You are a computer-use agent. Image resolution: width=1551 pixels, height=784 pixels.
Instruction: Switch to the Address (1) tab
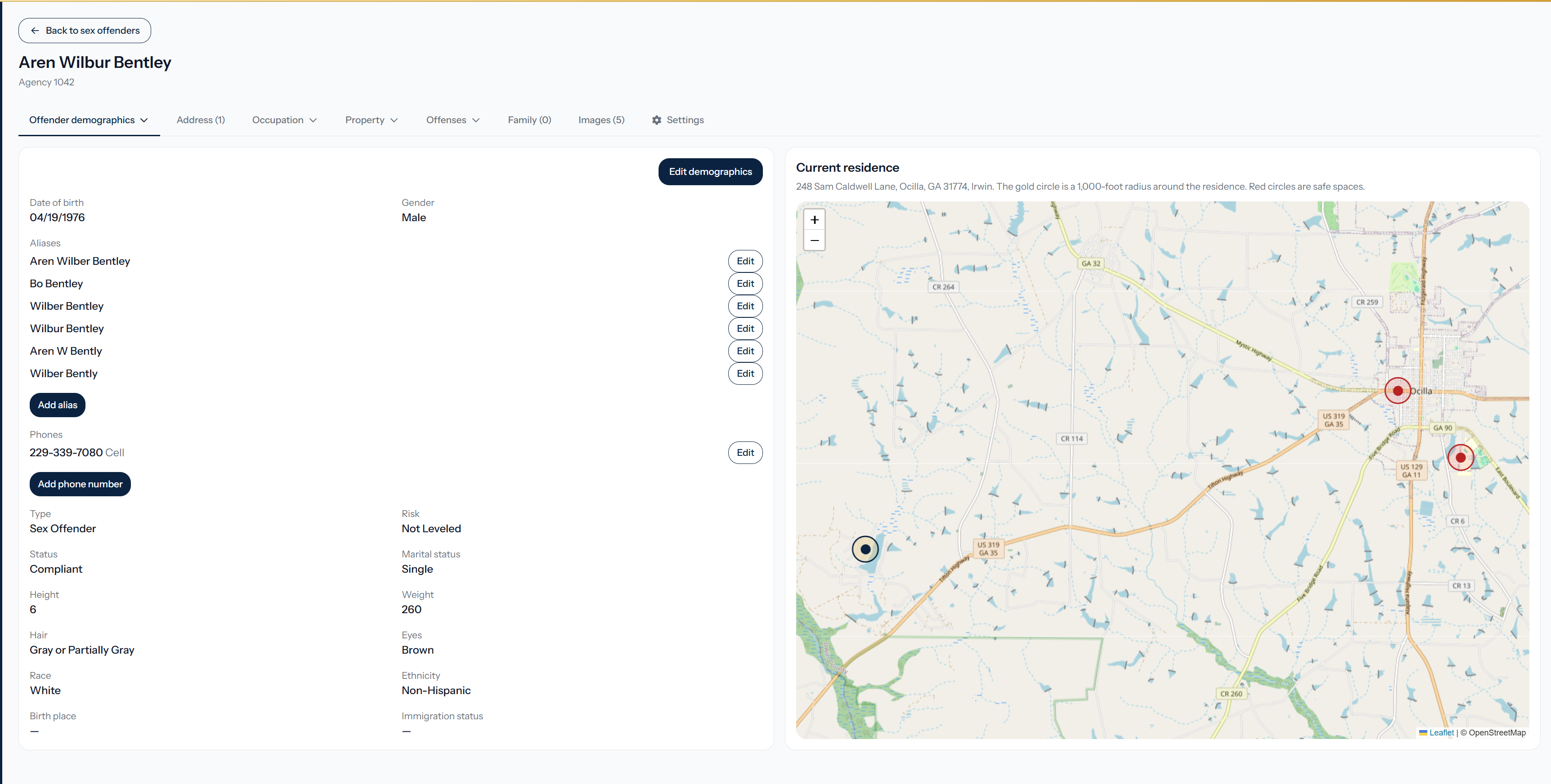click(201, 120)
